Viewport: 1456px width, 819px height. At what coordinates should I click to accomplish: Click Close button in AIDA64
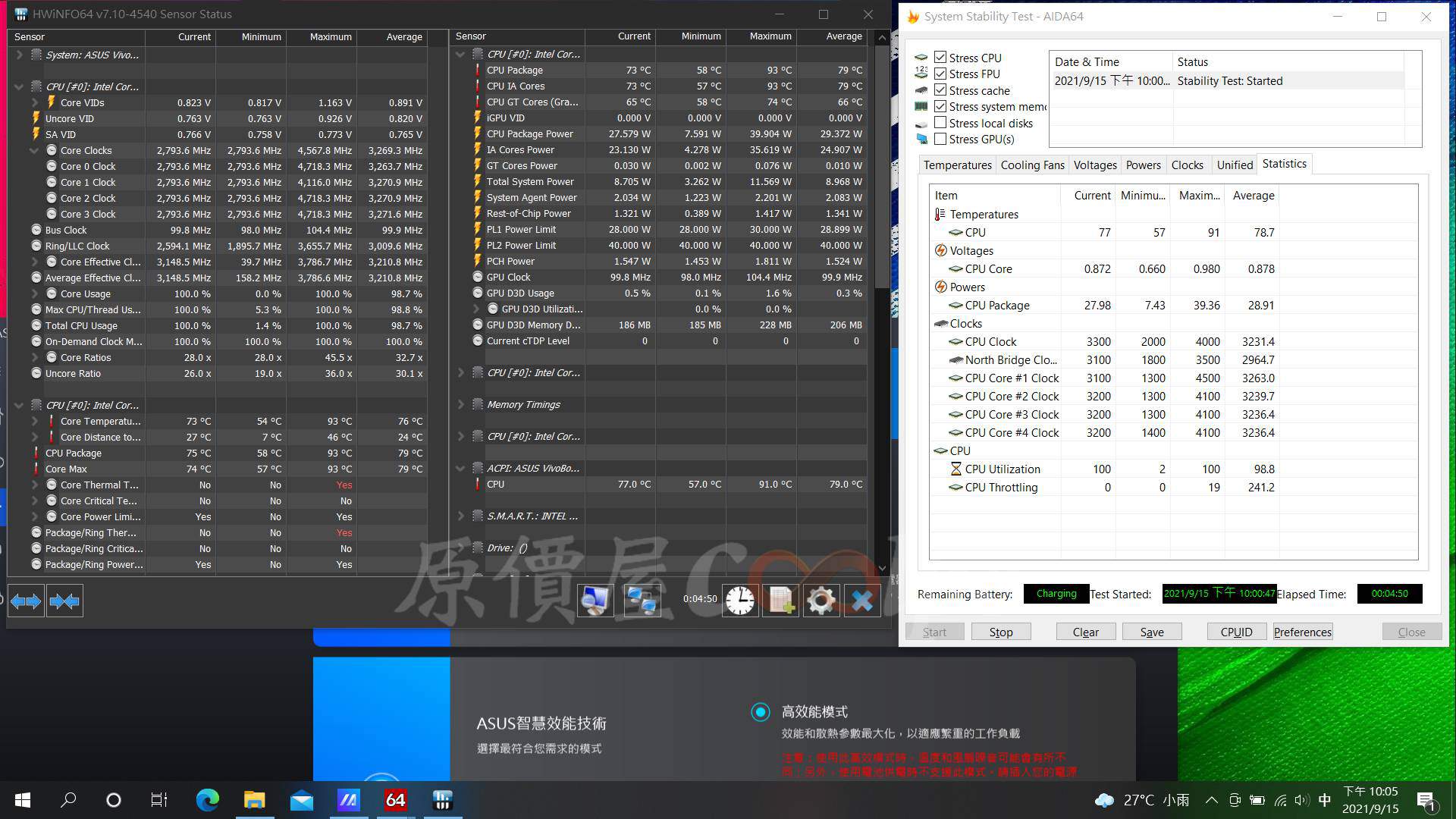pos(1411,632)
